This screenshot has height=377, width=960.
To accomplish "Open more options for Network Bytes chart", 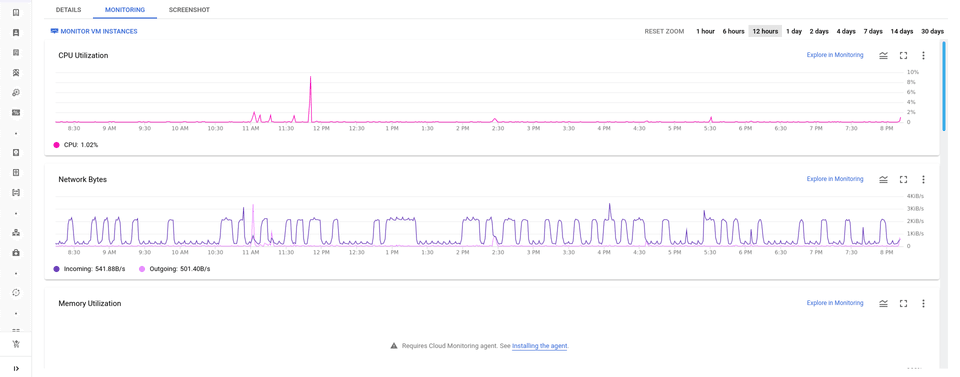I will point(923,179).
